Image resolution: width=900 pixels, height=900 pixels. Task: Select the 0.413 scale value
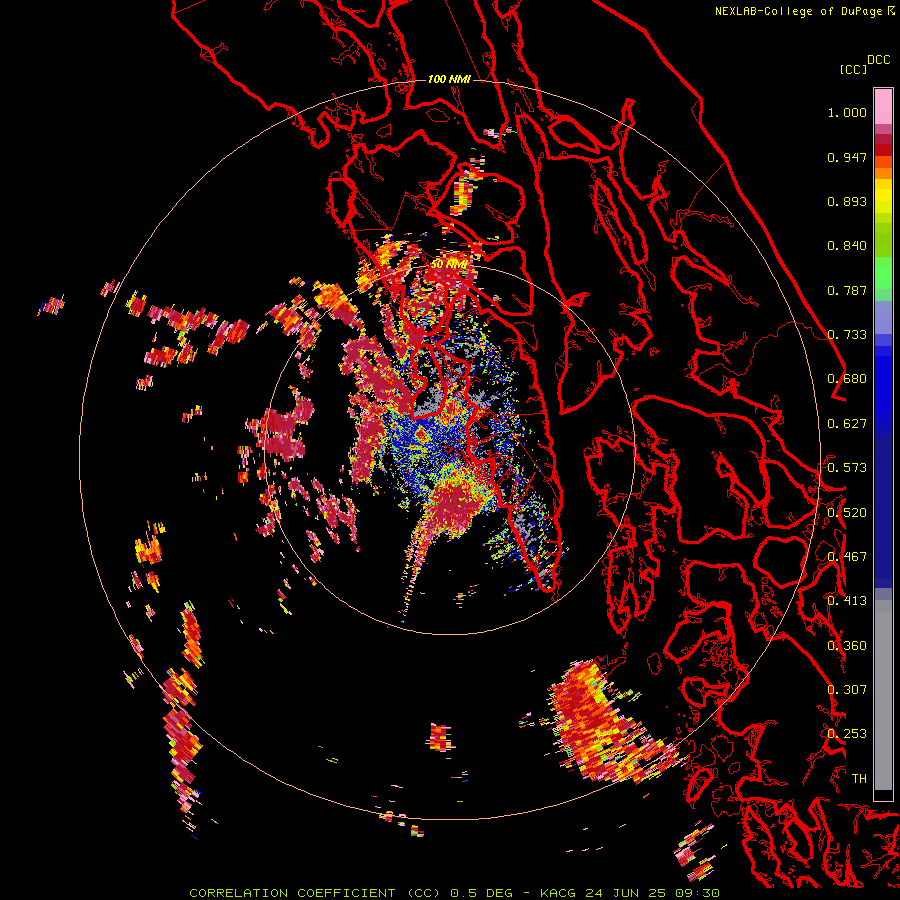coord(847,601)
